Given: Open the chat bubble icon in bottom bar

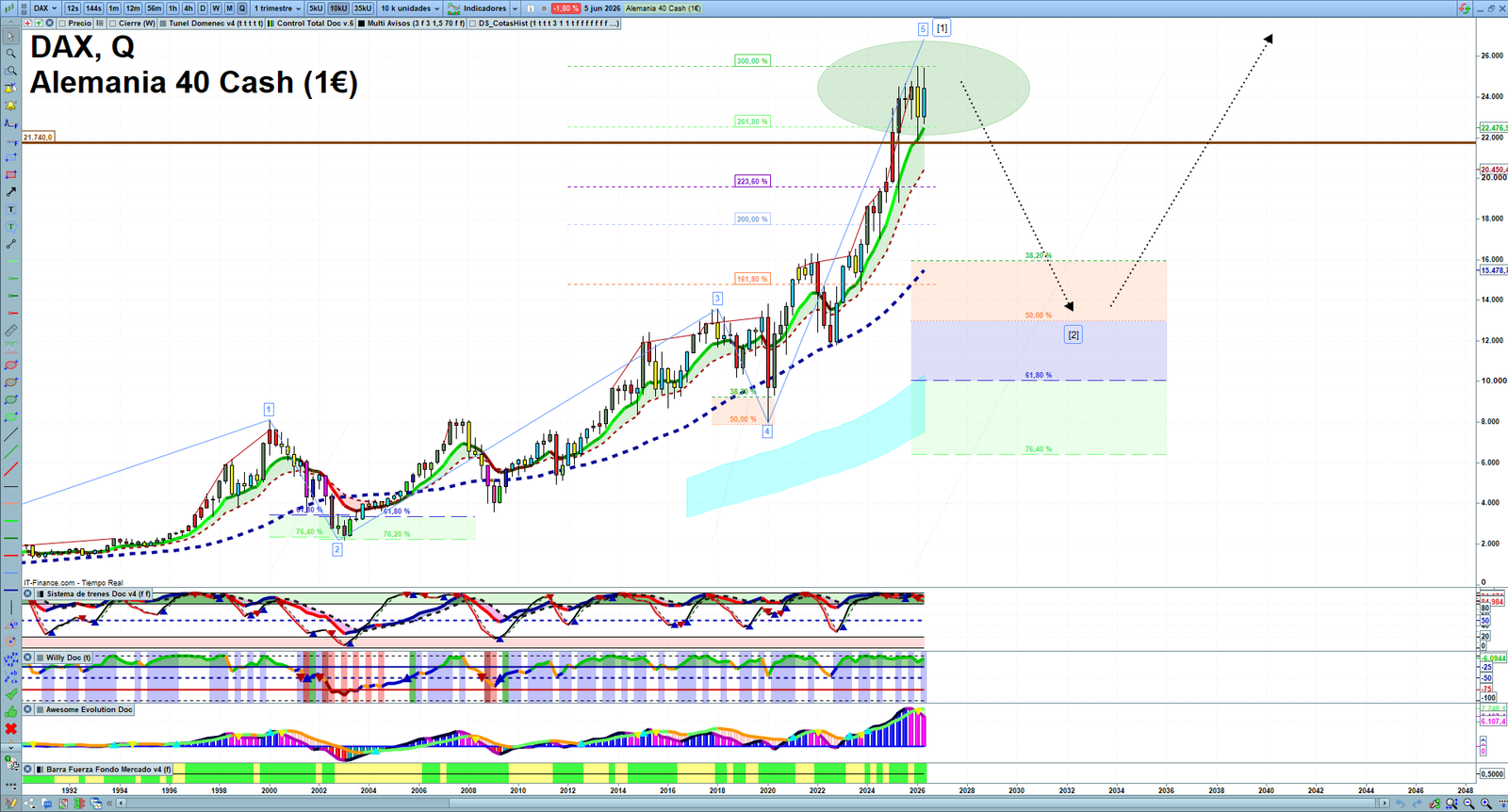Looking at the screenshot, I should 47,804.
